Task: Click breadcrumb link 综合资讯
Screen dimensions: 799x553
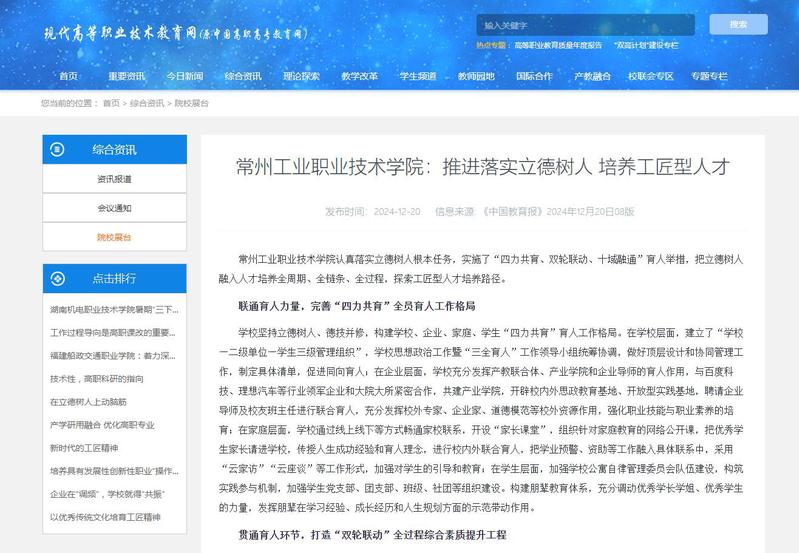Action: pos(147,103)
